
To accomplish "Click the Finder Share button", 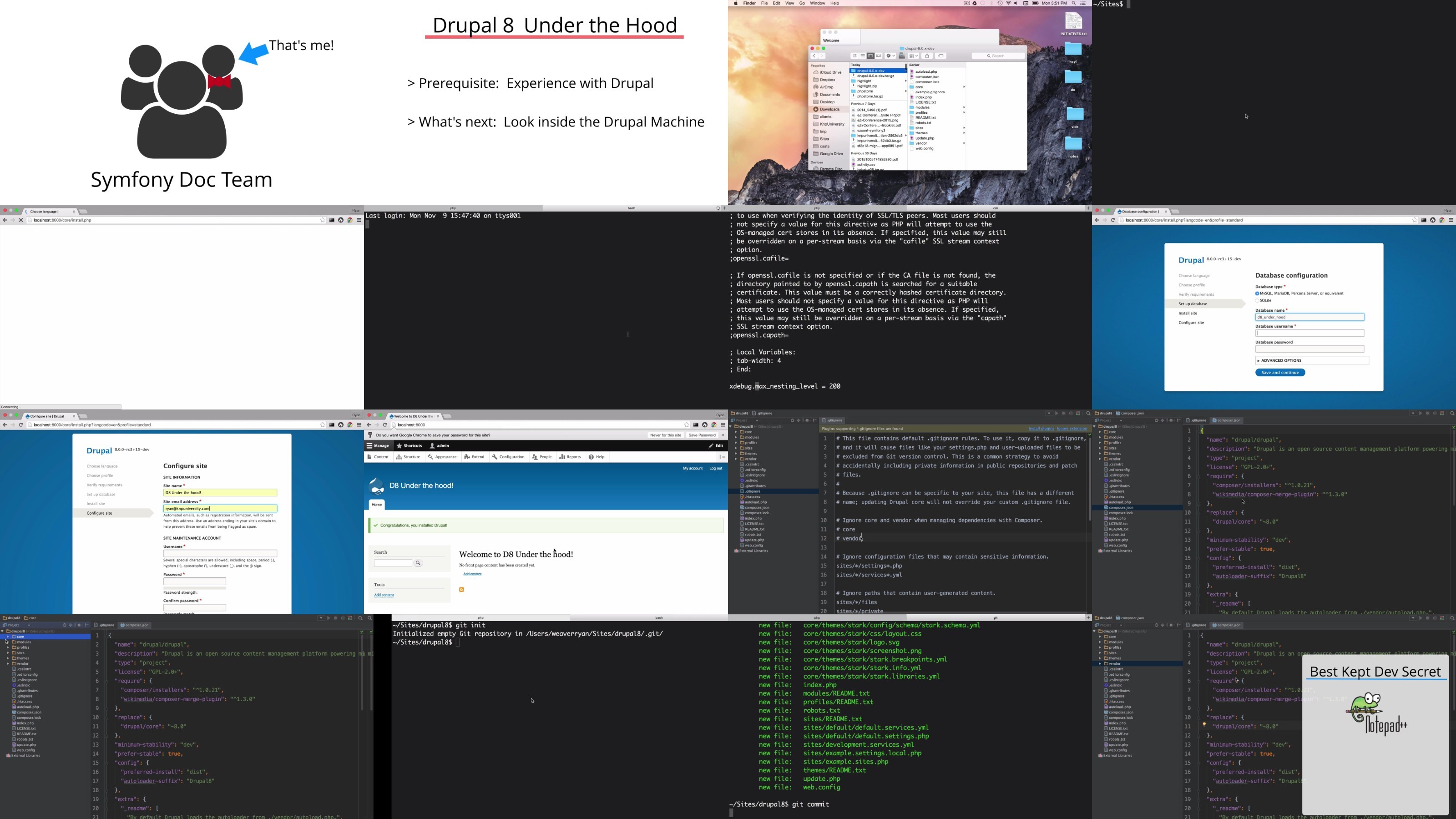I will pos(927,56).
